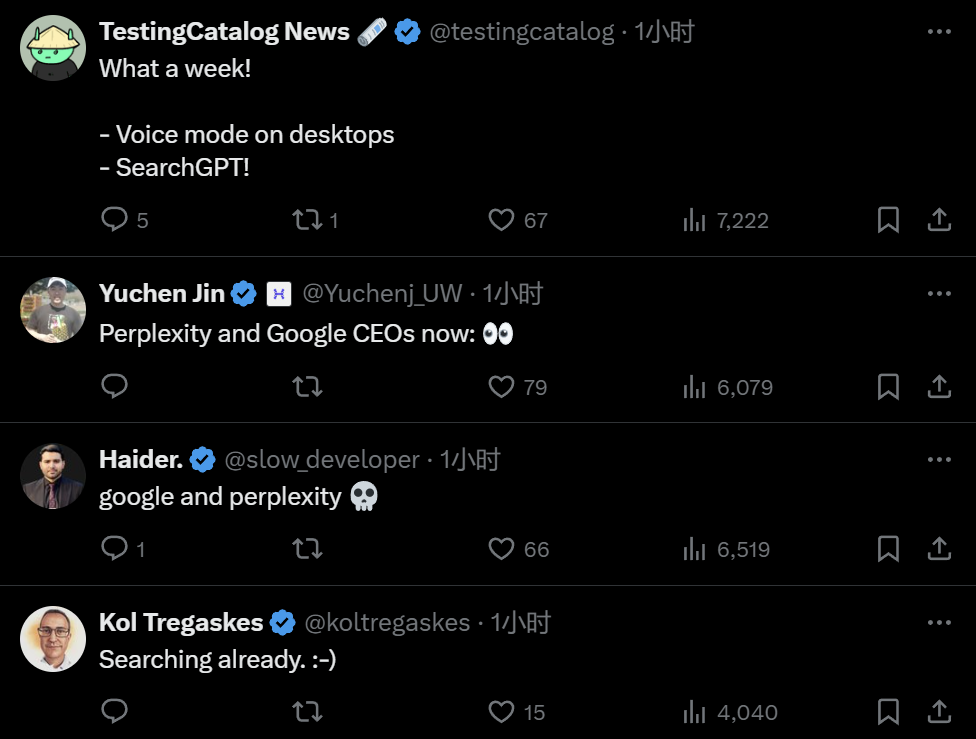
Task: Reply to TestingCatalog News tweet
Action: tap(115, 219)
